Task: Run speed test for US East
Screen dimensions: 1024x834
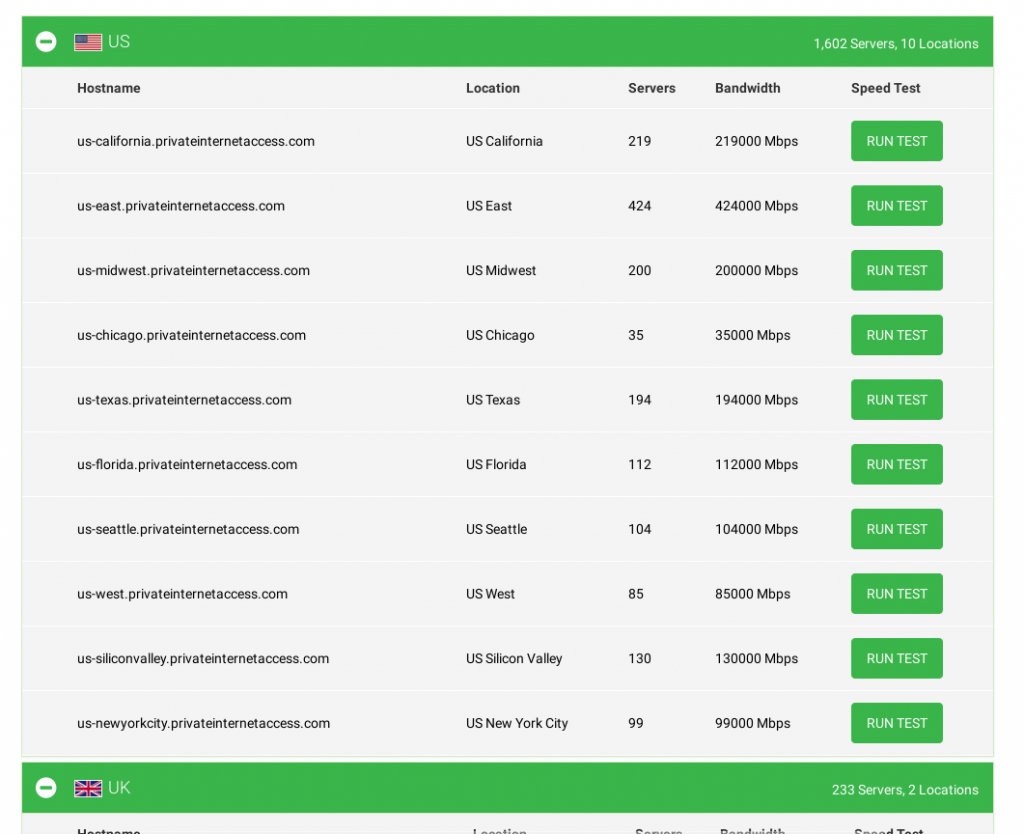Action: coord(897,206)
